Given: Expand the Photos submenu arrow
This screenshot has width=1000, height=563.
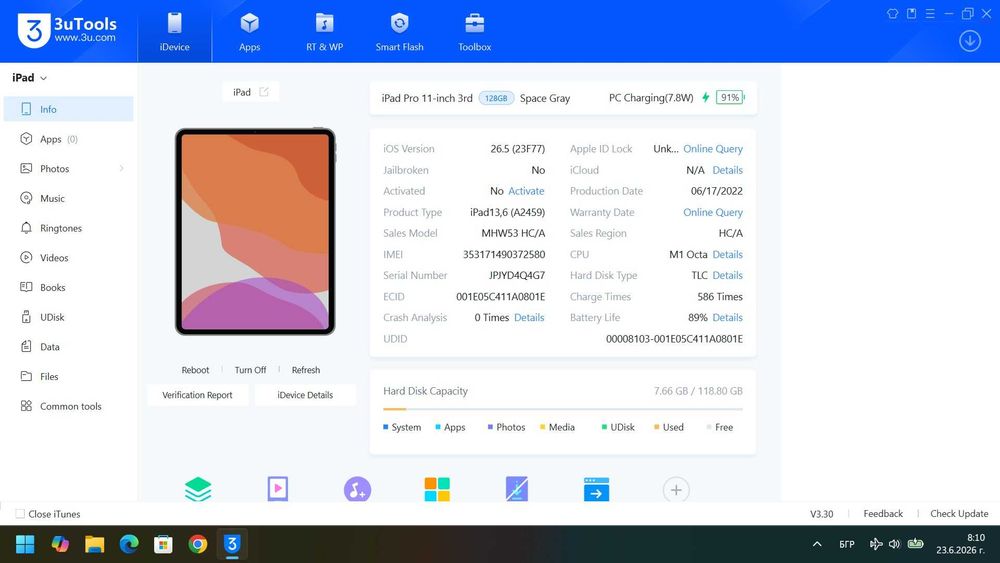Looking at the screenshot, I should click(121, 168).
